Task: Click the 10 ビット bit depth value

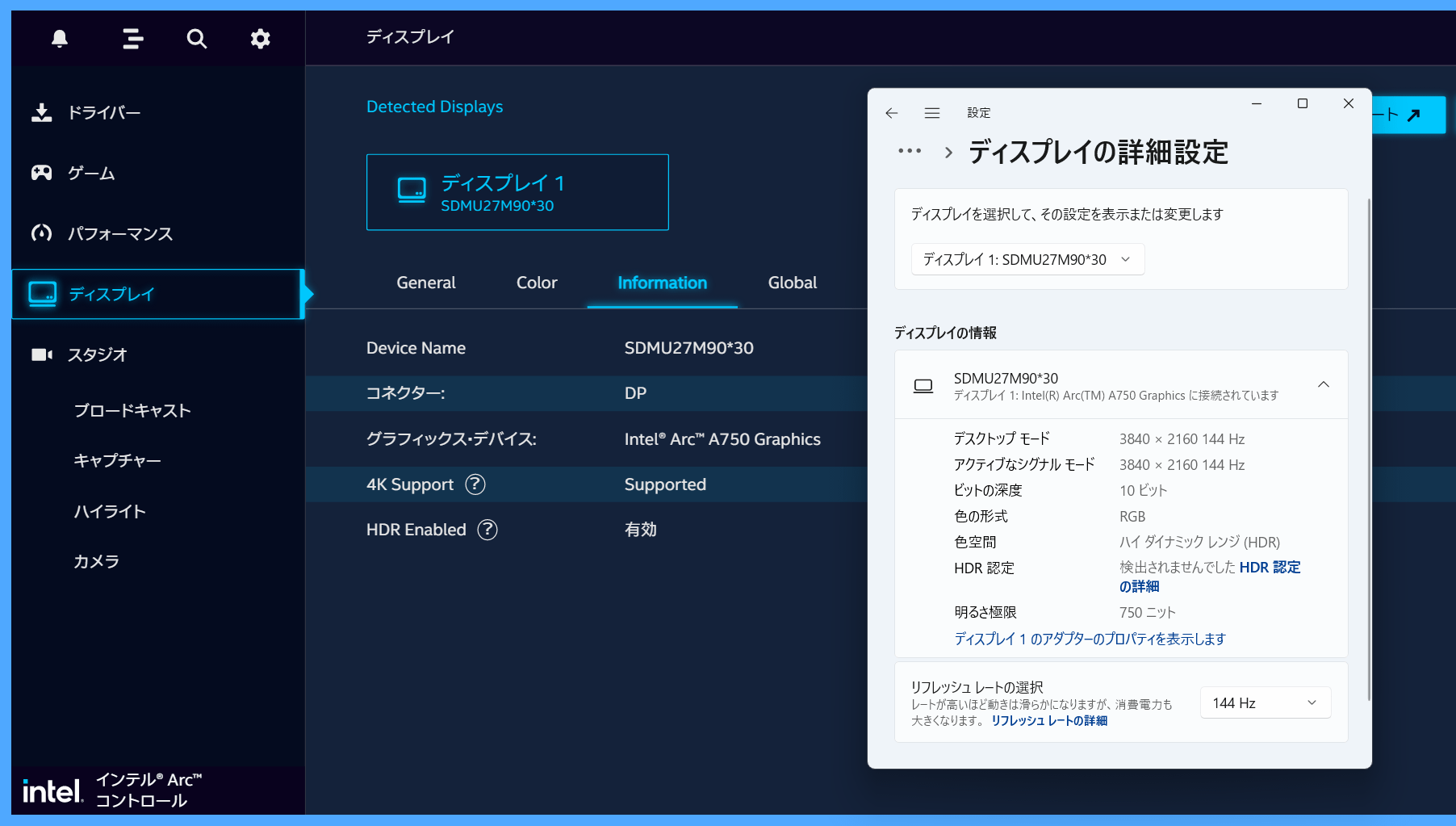Action: click(1143, 491)
